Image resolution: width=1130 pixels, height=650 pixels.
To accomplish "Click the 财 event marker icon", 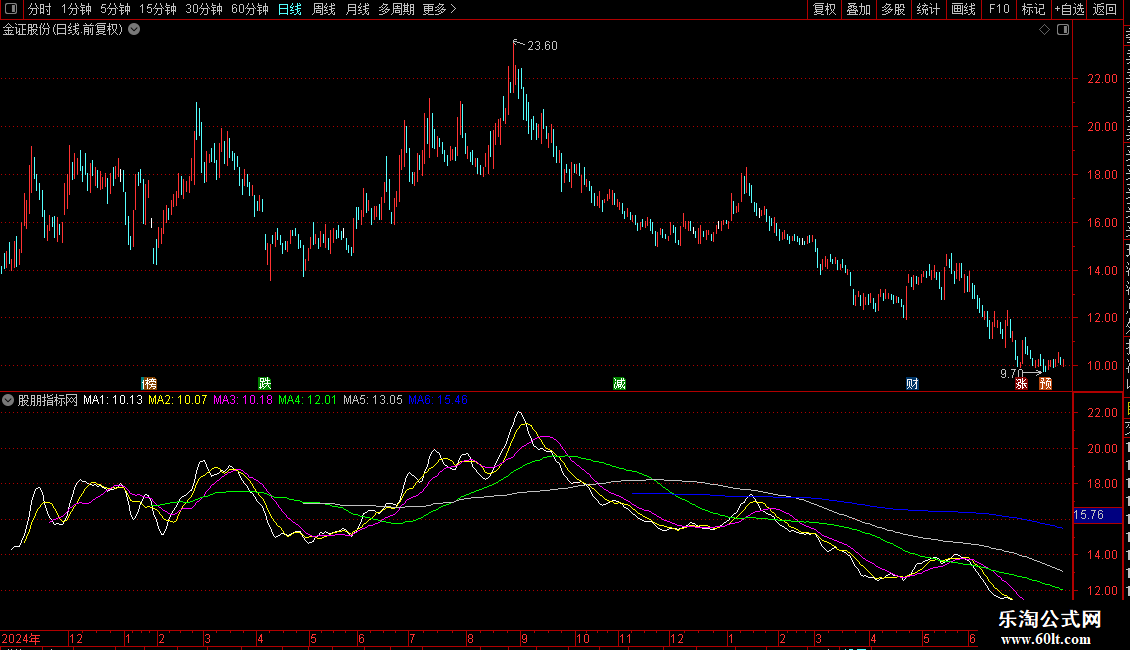I will pyautogui.click(x=912, y=383).
